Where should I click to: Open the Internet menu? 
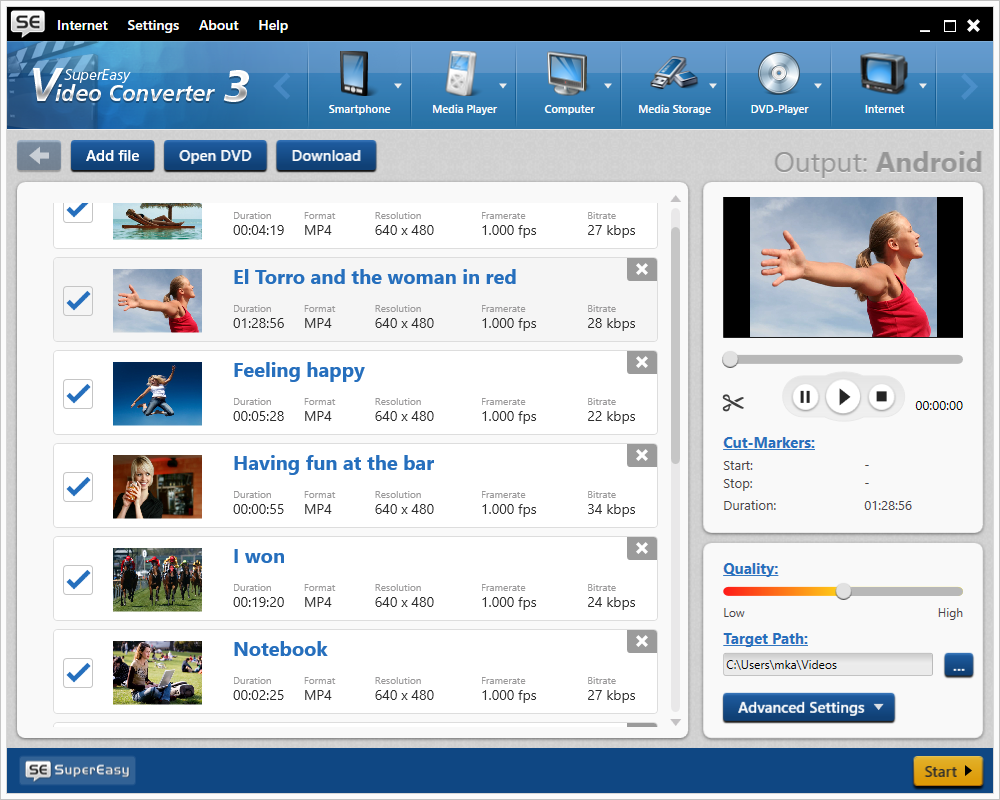82,26
